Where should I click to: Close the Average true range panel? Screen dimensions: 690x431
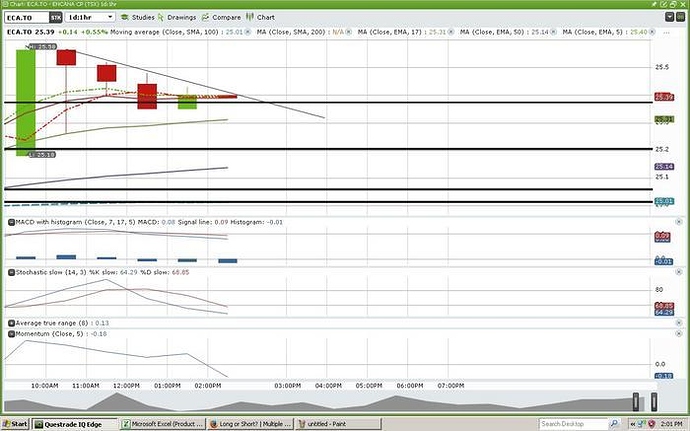pos(679,323)
